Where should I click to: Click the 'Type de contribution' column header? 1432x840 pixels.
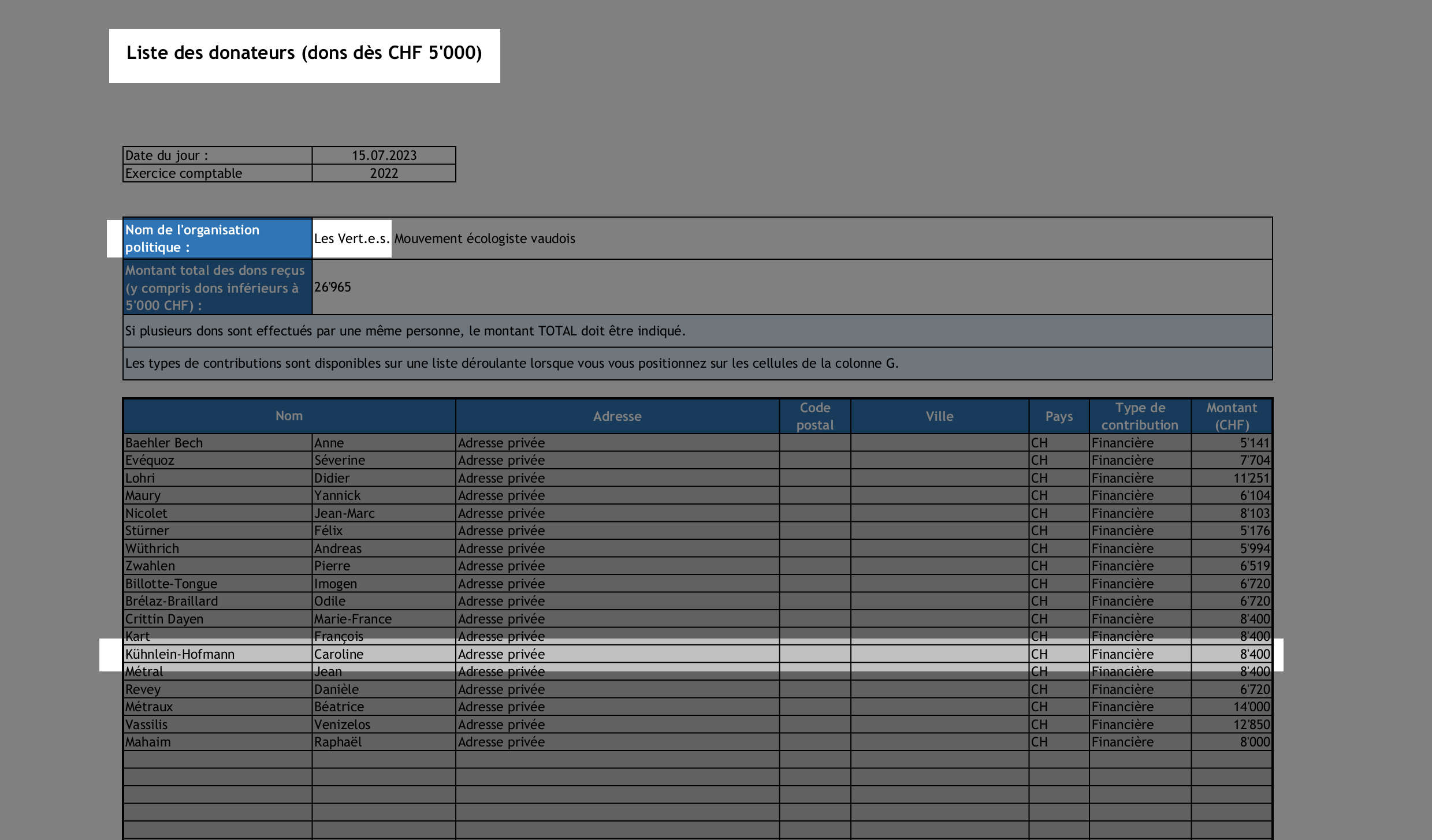point(1140,416)
